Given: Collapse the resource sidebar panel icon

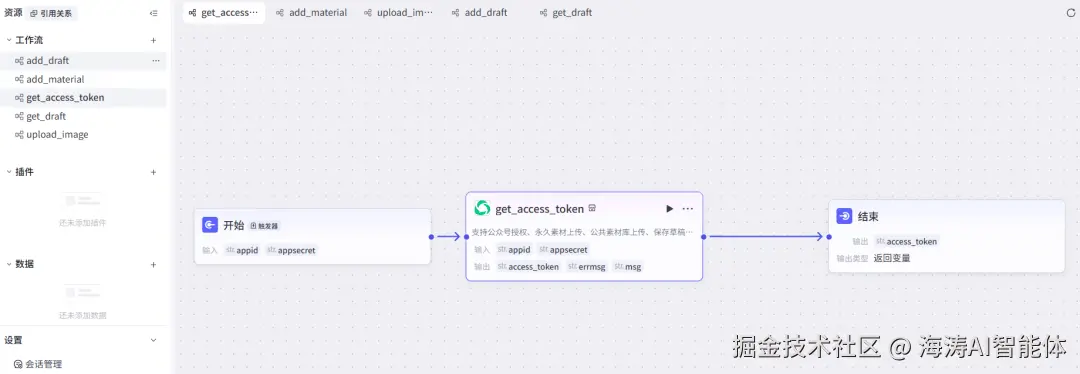Looking at the screenshot, I should coord(153,13).
